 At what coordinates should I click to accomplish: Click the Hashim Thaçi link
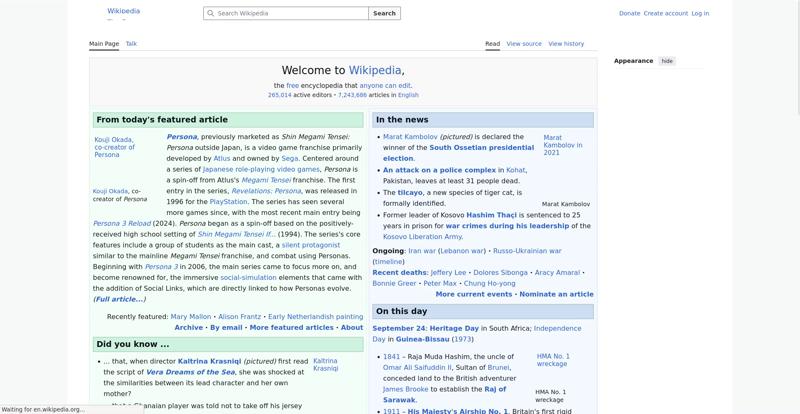coord(491,215)
